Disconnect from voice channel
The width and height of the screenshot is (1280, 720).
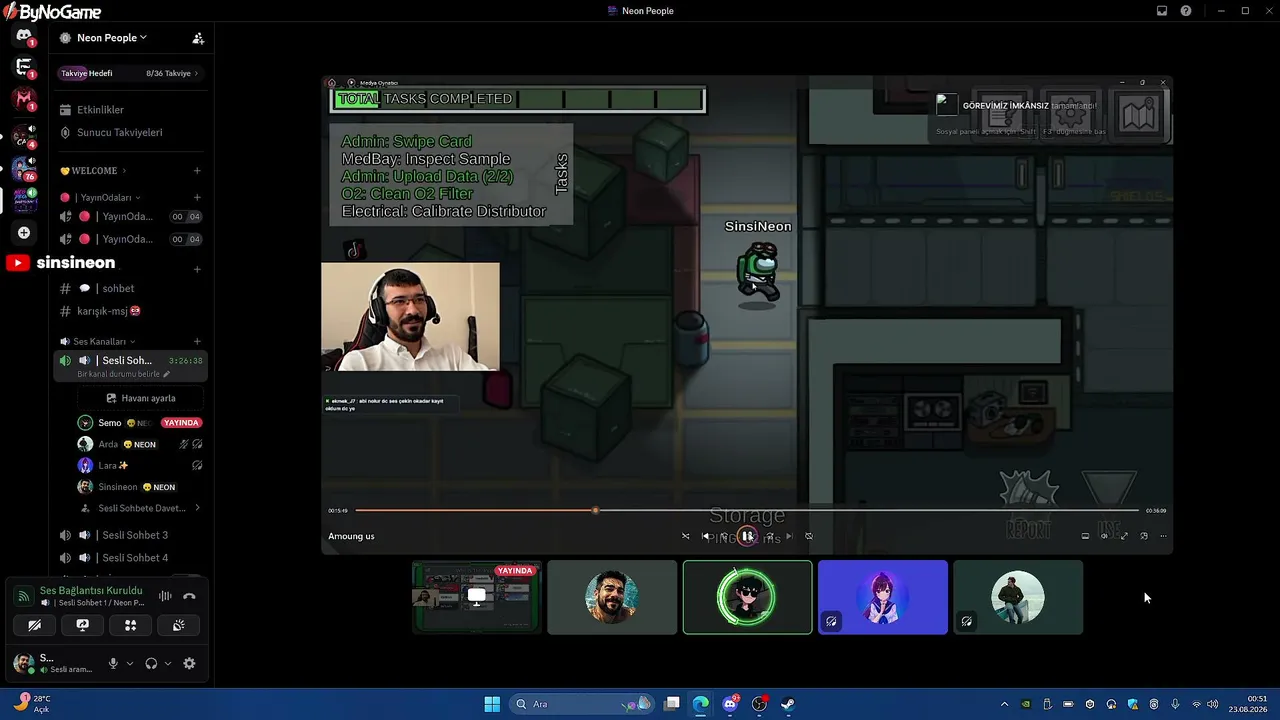[189, 596]
